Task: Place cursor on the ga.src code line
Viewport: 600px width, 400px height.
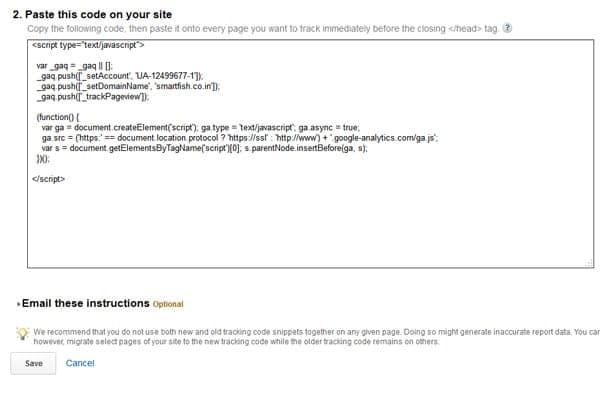Action: click(x=240, y=138)
